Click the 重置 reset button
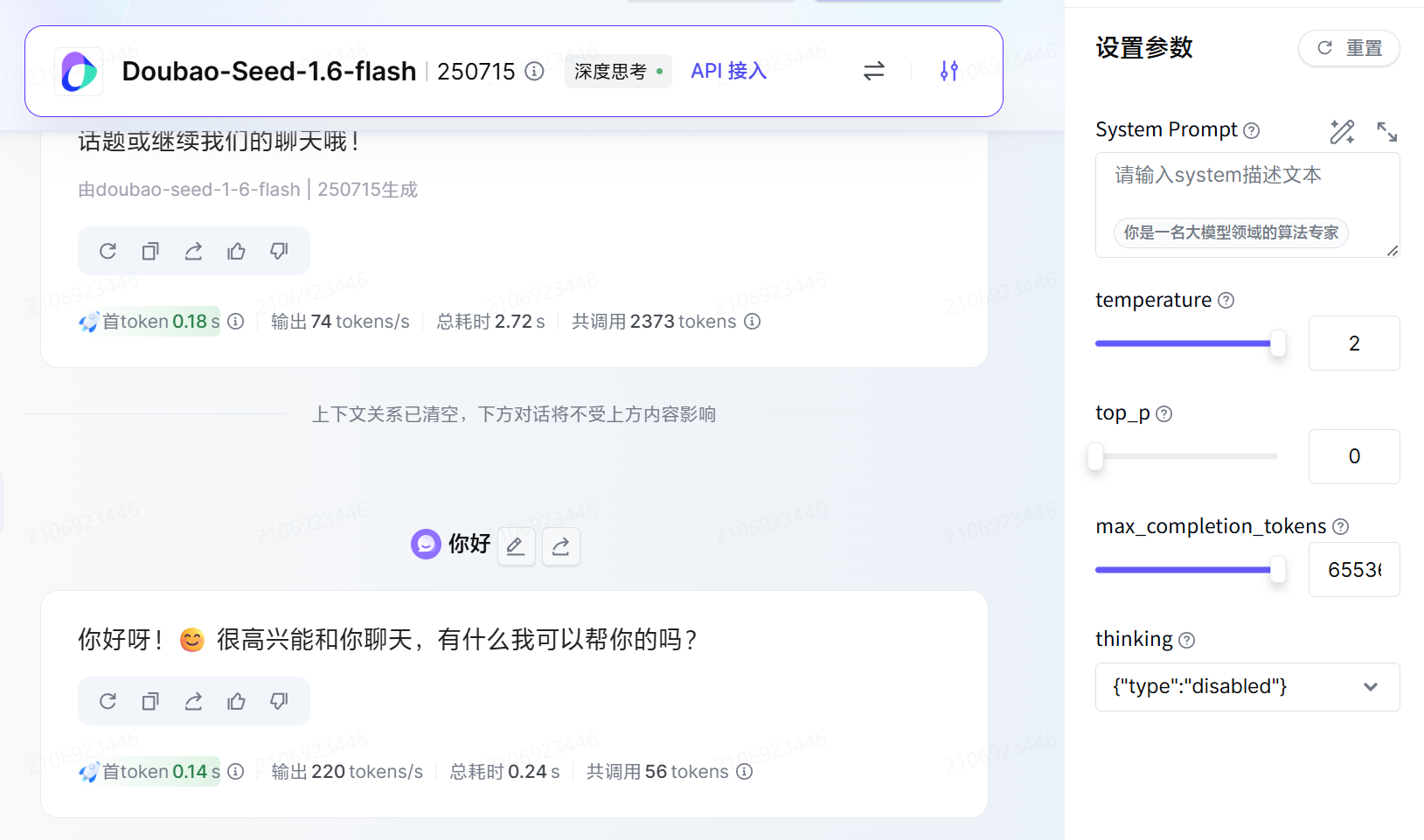 pos(1349,48)
